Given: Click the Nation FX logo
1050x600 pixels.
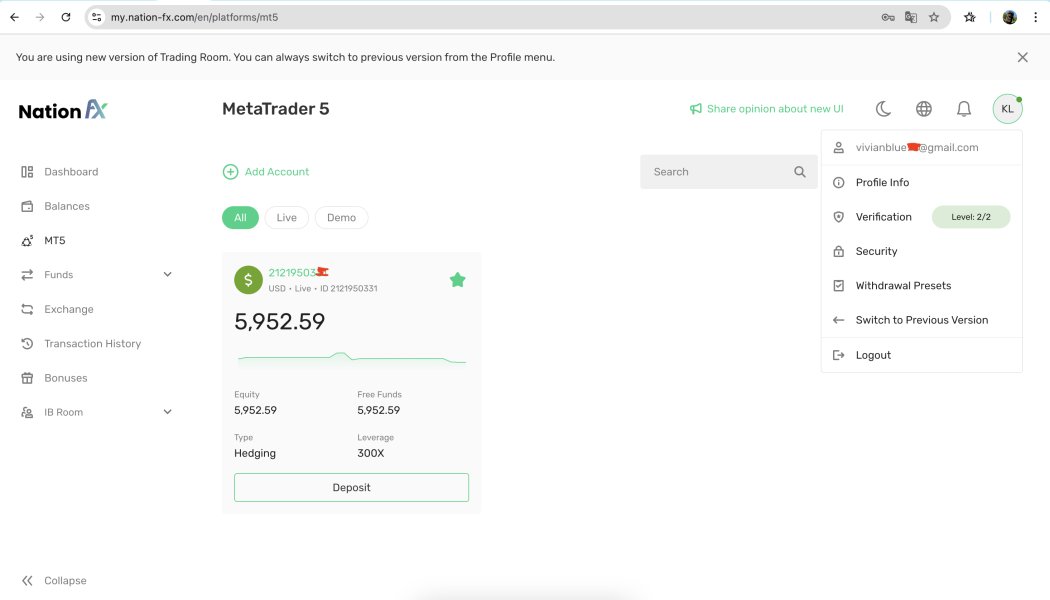Looking at the screenshot, I should pyautogui.click(x=63, y=110).
